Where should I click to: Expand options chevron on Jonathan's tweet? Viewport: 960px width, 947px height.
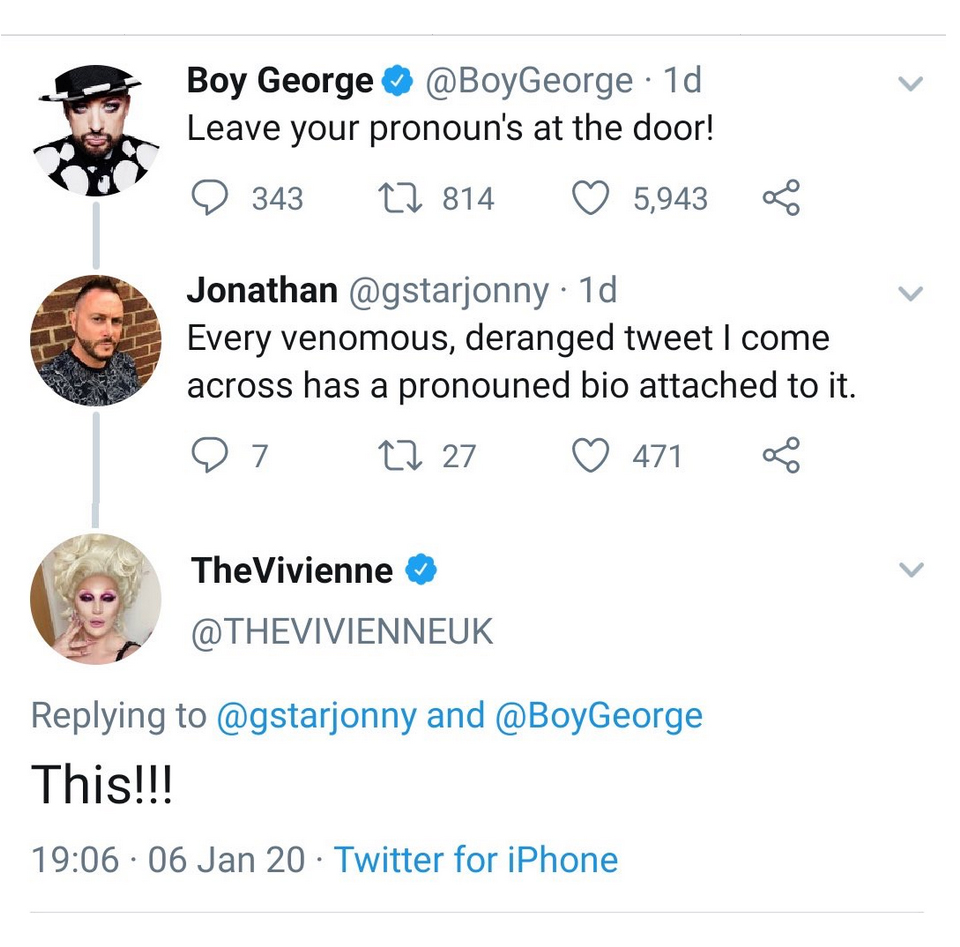[910, 294]
